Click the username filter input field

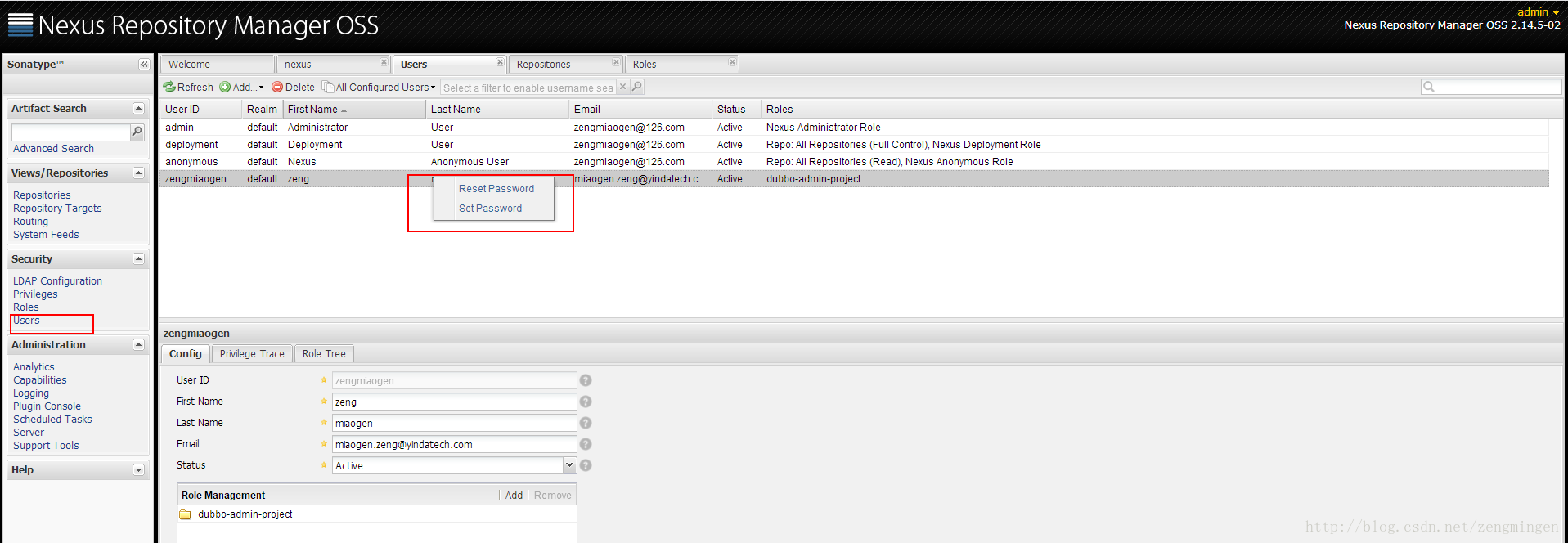pos(528,88)
